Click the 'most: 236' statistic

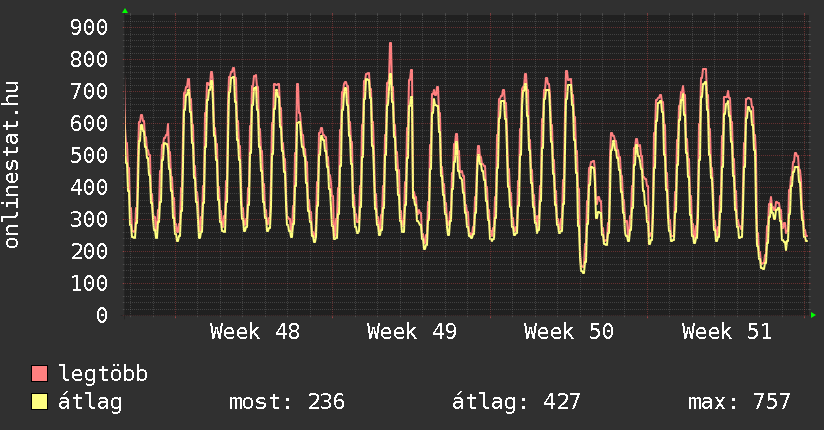[287, 402]
